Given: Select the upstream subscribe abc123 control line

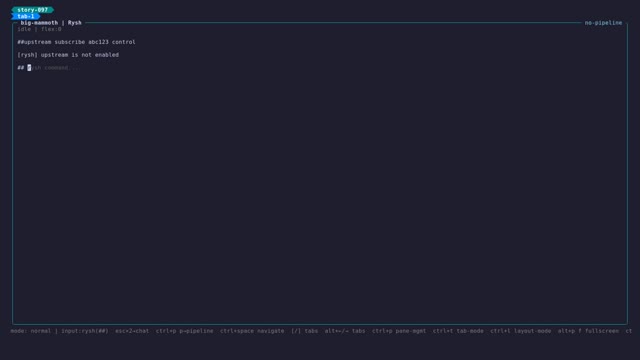Looking at the screenshot, I should 76,42.
